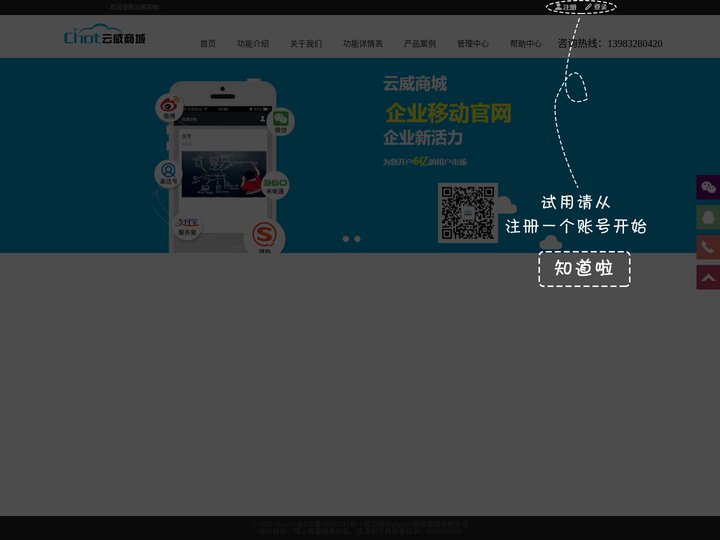Open the 管理中心 menu item
This screenshot has width=720, height=540.
472,44
